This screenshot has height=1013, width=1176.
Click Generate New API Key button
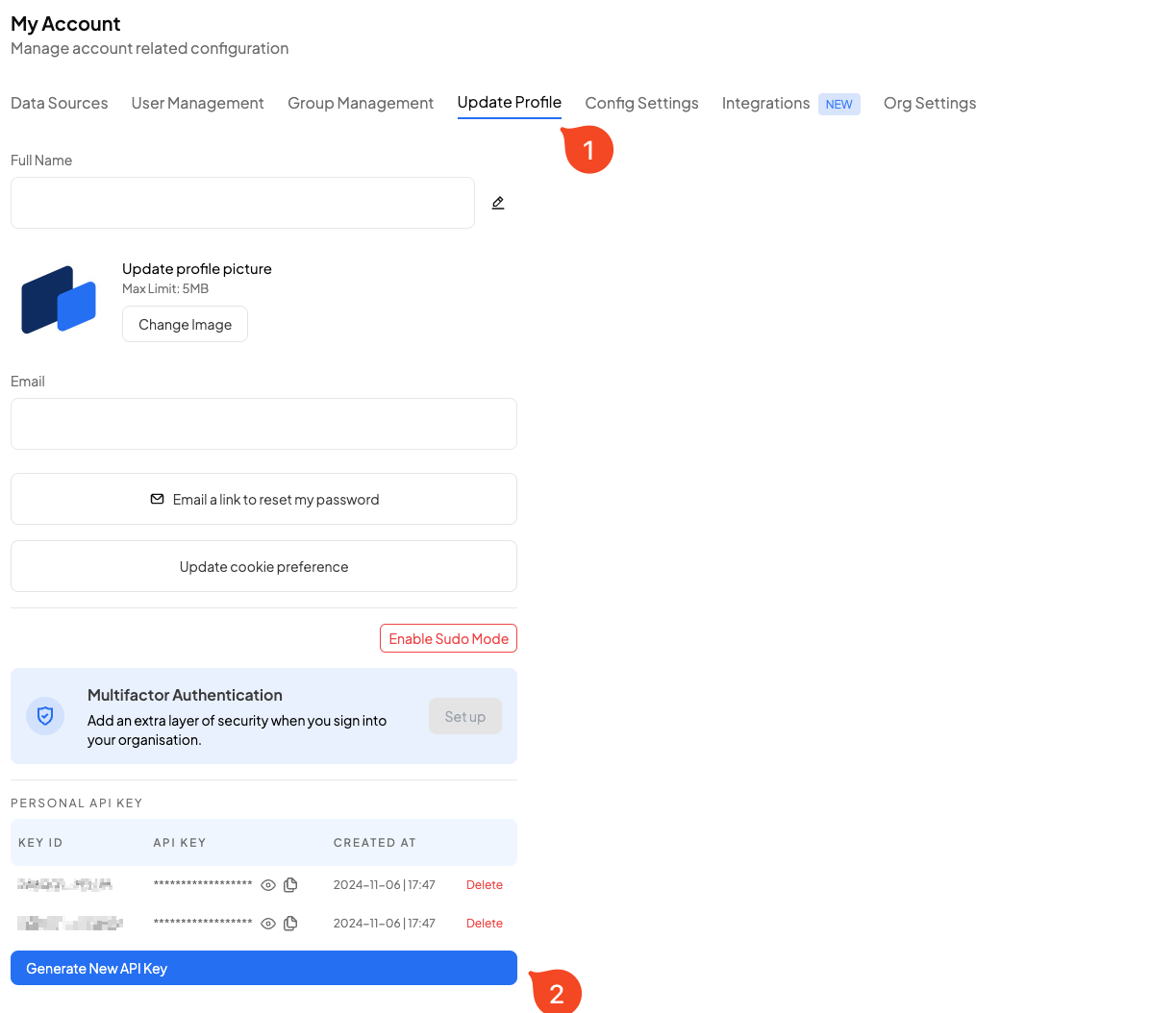click(x=263, y=968)
